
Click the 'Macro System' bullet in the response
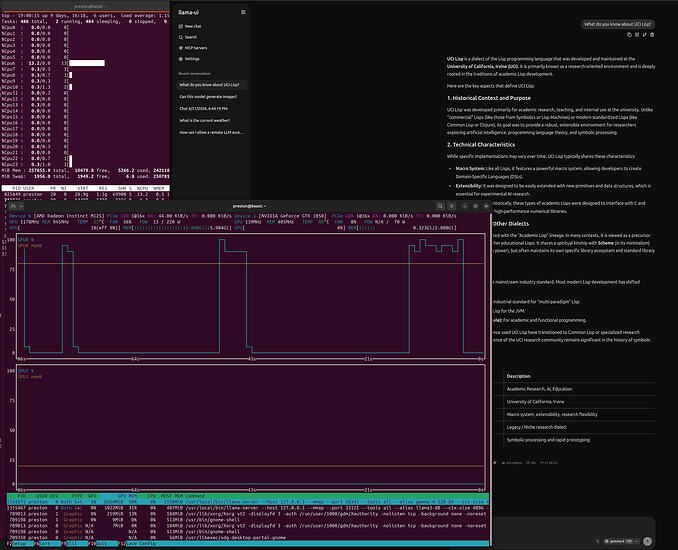[549, 173]
